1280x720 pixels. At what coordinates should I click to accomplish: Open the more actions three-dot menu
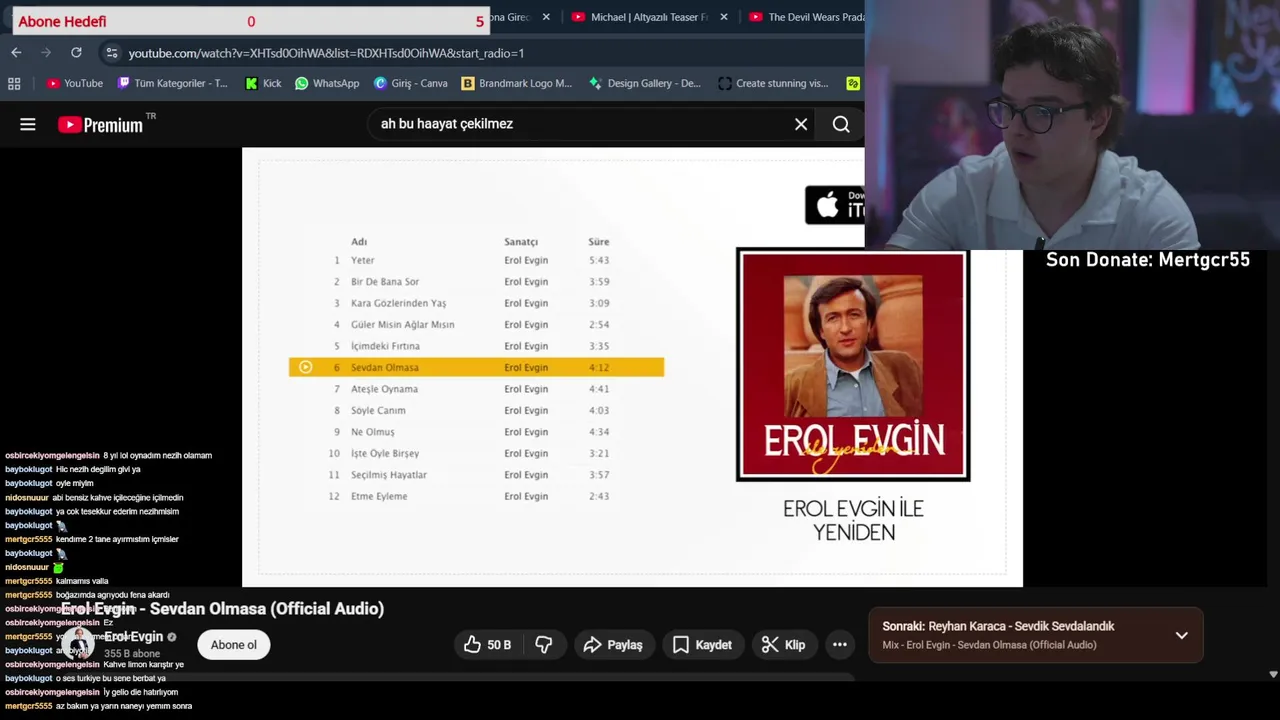[x=840, y=645]
